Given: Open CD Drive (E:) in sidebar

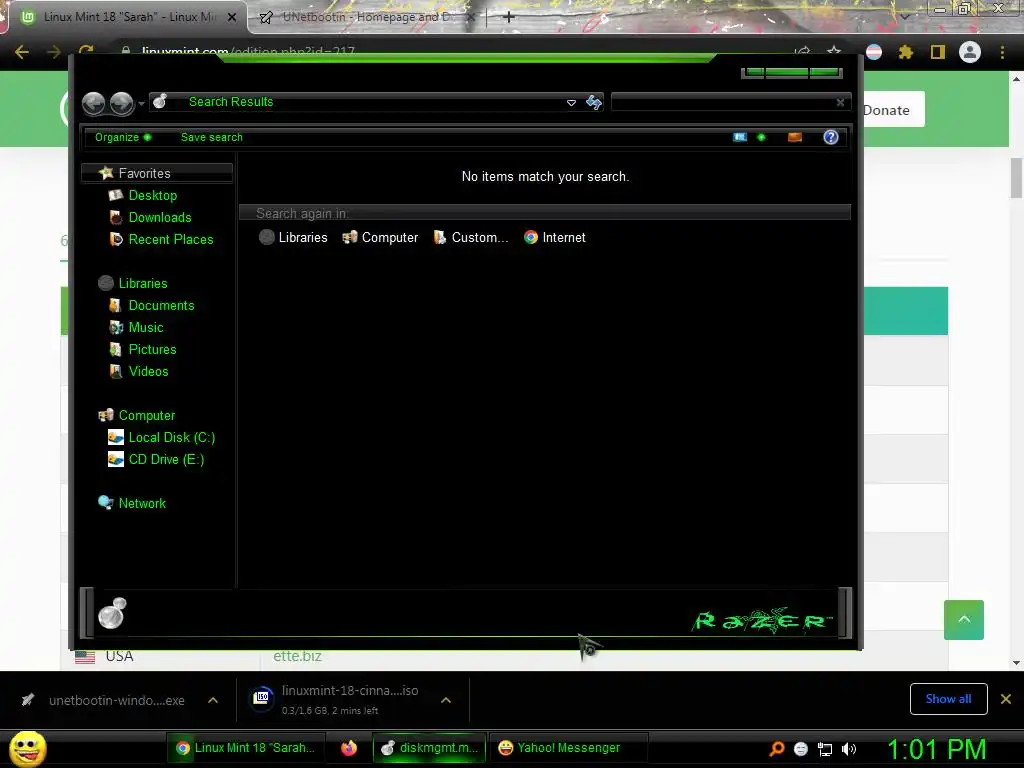Looking at the screenshot, I should point(167,460).
